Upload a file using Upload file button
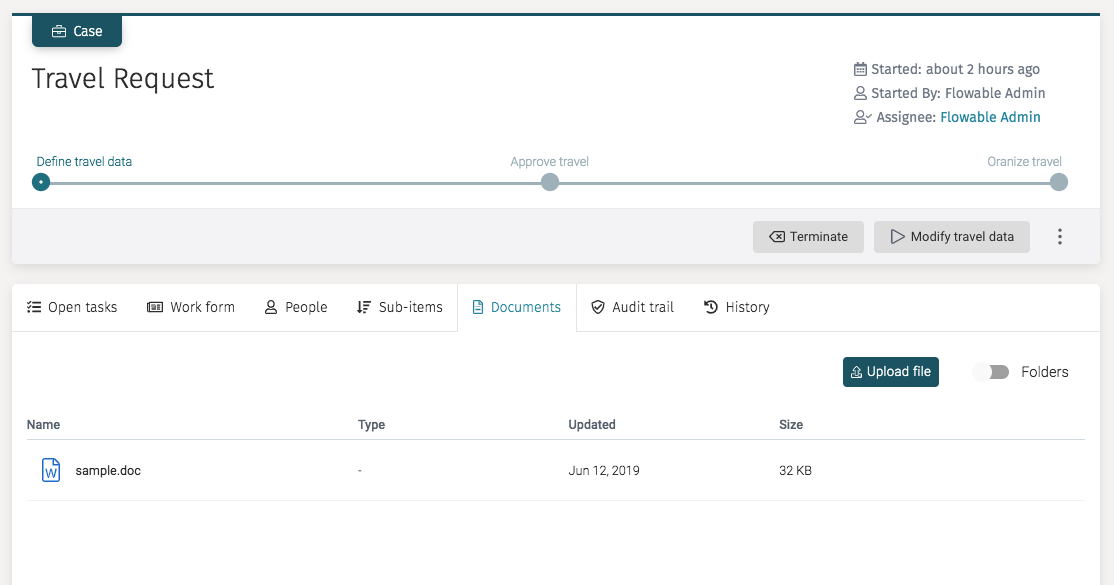Screen dimensions: 1114x585 (x=890, y=372)
